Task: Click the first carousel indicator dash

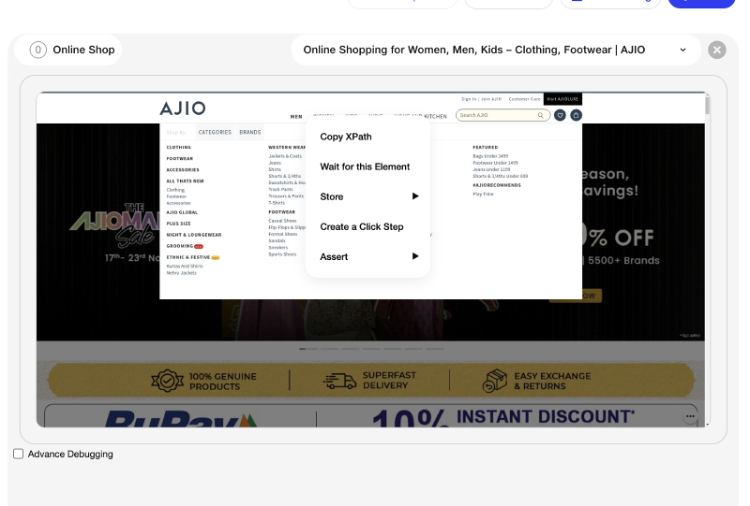Action: click(308, 349)
